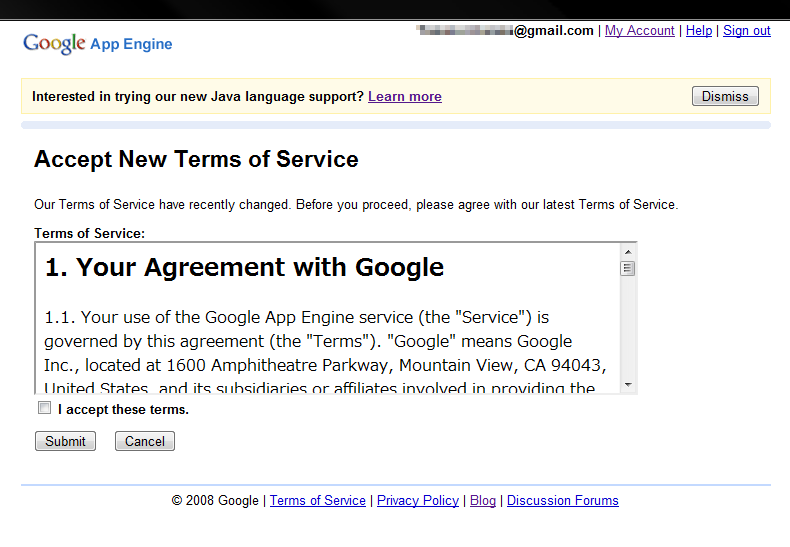Submit the terms acceptance form
This screenshot has height=547, width=790.
click(x=65, y=441)
